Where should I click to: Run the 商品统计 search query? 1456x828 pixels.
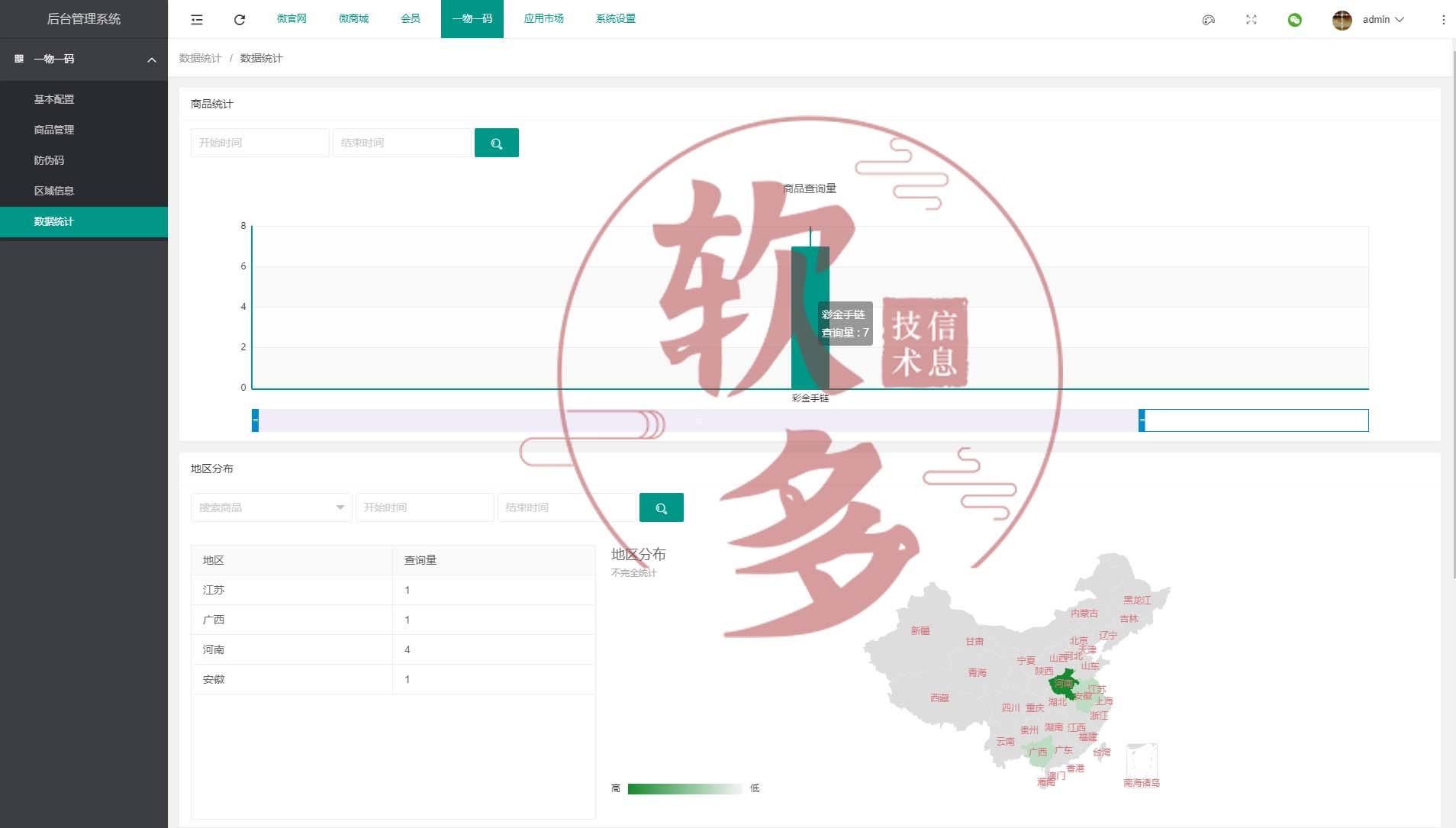click(497, 142)
